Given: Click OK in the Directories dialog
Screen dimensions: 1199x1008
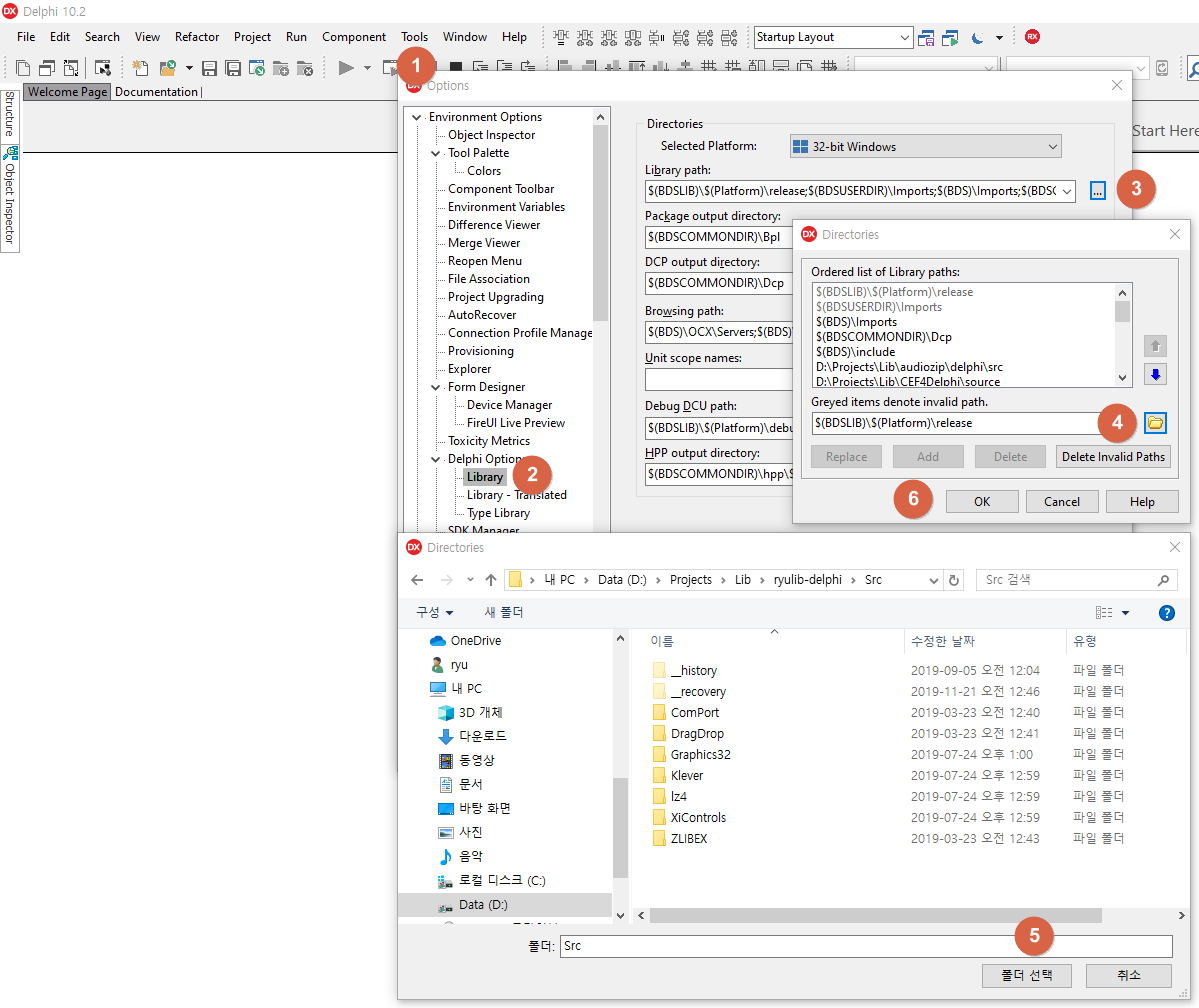Looking at the screenshot, I should pos(982,502).
